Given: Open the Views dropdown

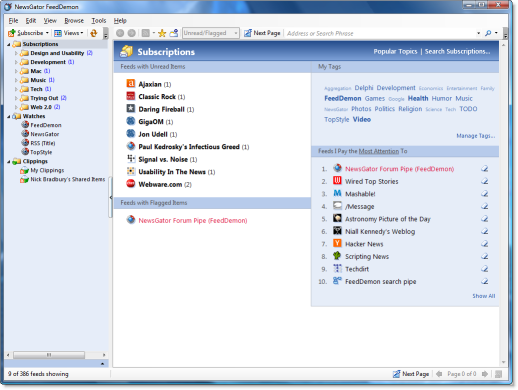Looking at the screenshot, I should [69, 33].
